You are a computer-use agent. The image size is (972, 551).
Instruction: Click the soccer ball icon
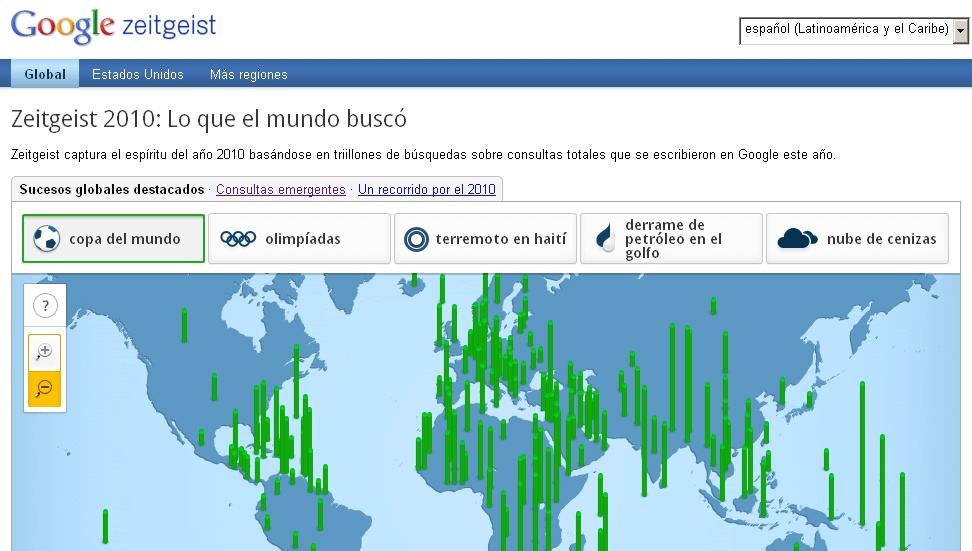click(47, 239)
